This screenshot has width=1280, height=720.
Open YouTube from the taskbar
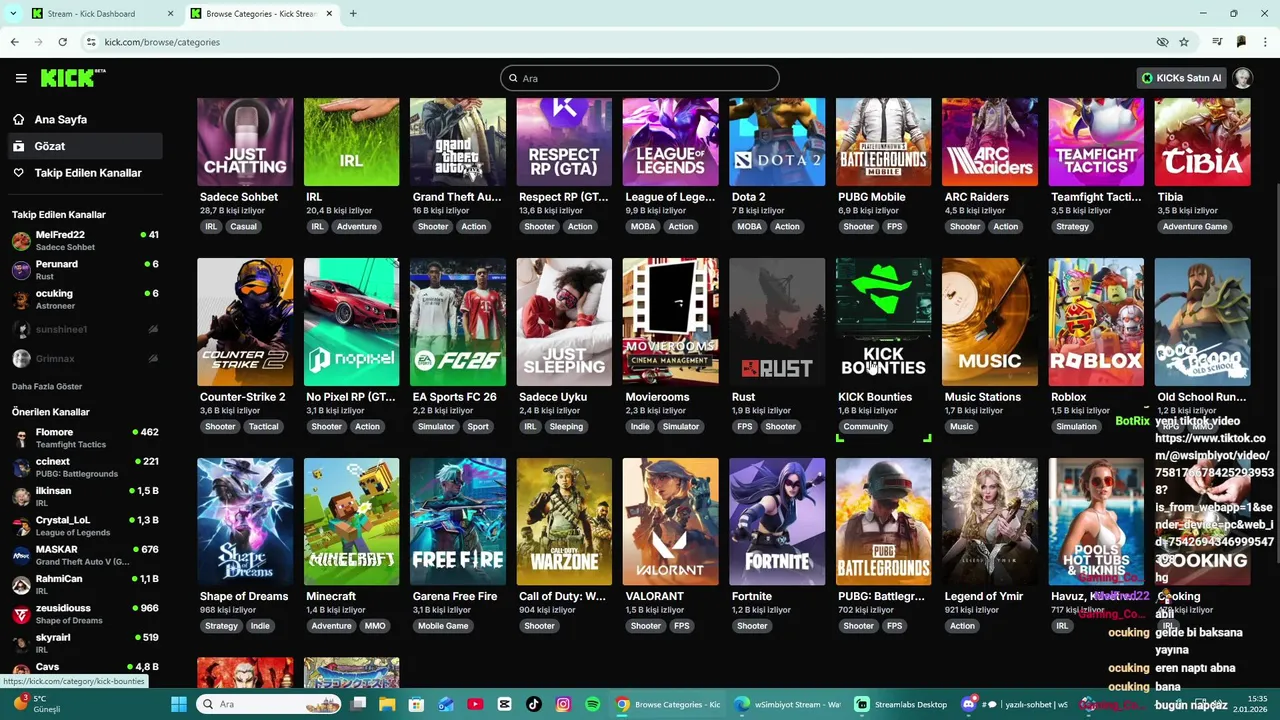point(475,704)
